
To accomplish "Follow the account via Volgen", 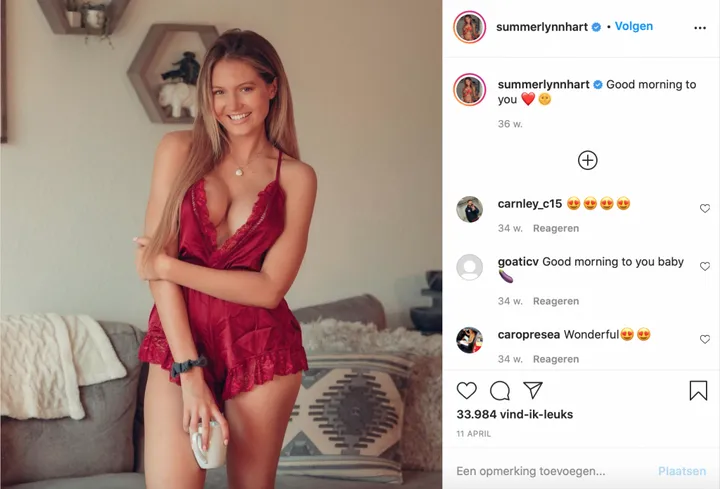I will (634, 26).
